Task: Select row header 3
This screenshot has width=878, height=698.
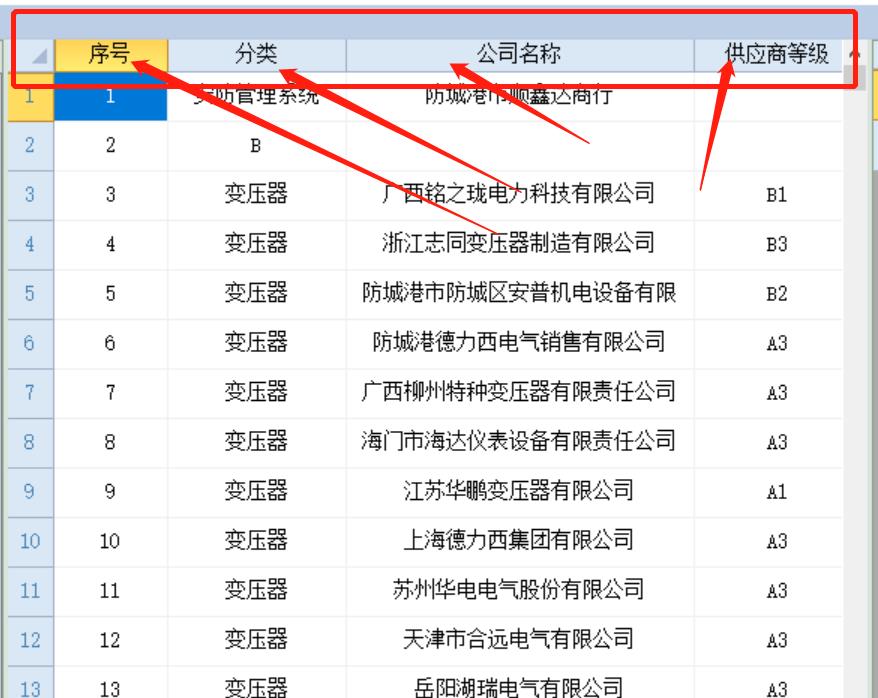Action: coord(30,195)
